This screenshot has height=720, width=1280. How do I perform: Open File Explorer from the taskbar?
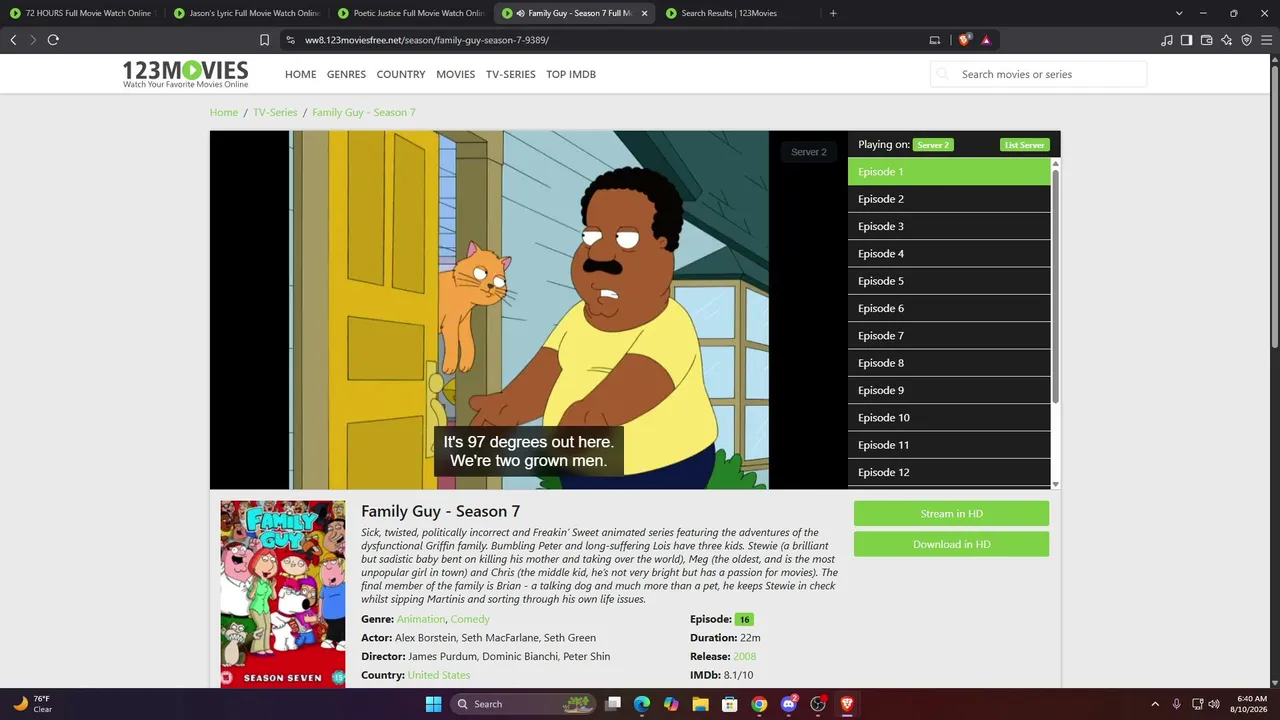click(x=701, y=704)
